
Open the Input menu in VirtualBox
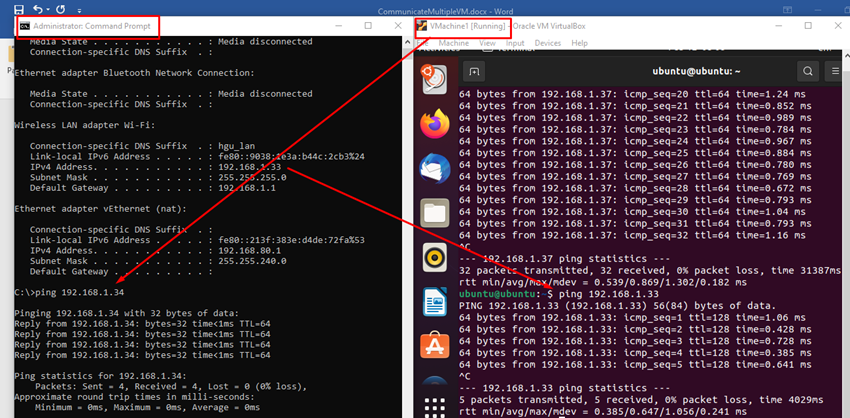click(x=515, y=43)
